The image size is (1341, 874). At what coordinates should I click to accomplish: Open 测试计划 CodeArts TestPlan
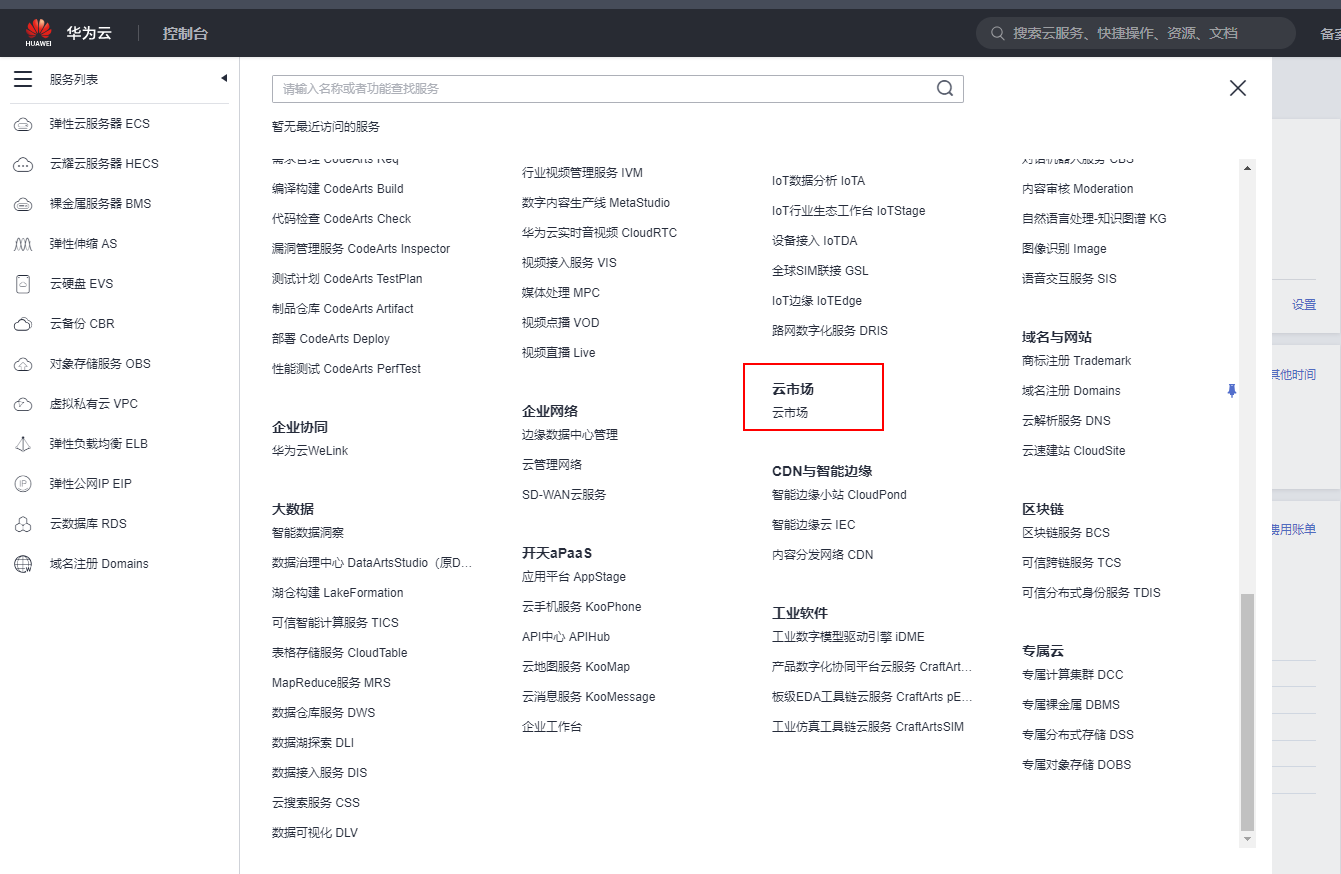tap(347, 279)
